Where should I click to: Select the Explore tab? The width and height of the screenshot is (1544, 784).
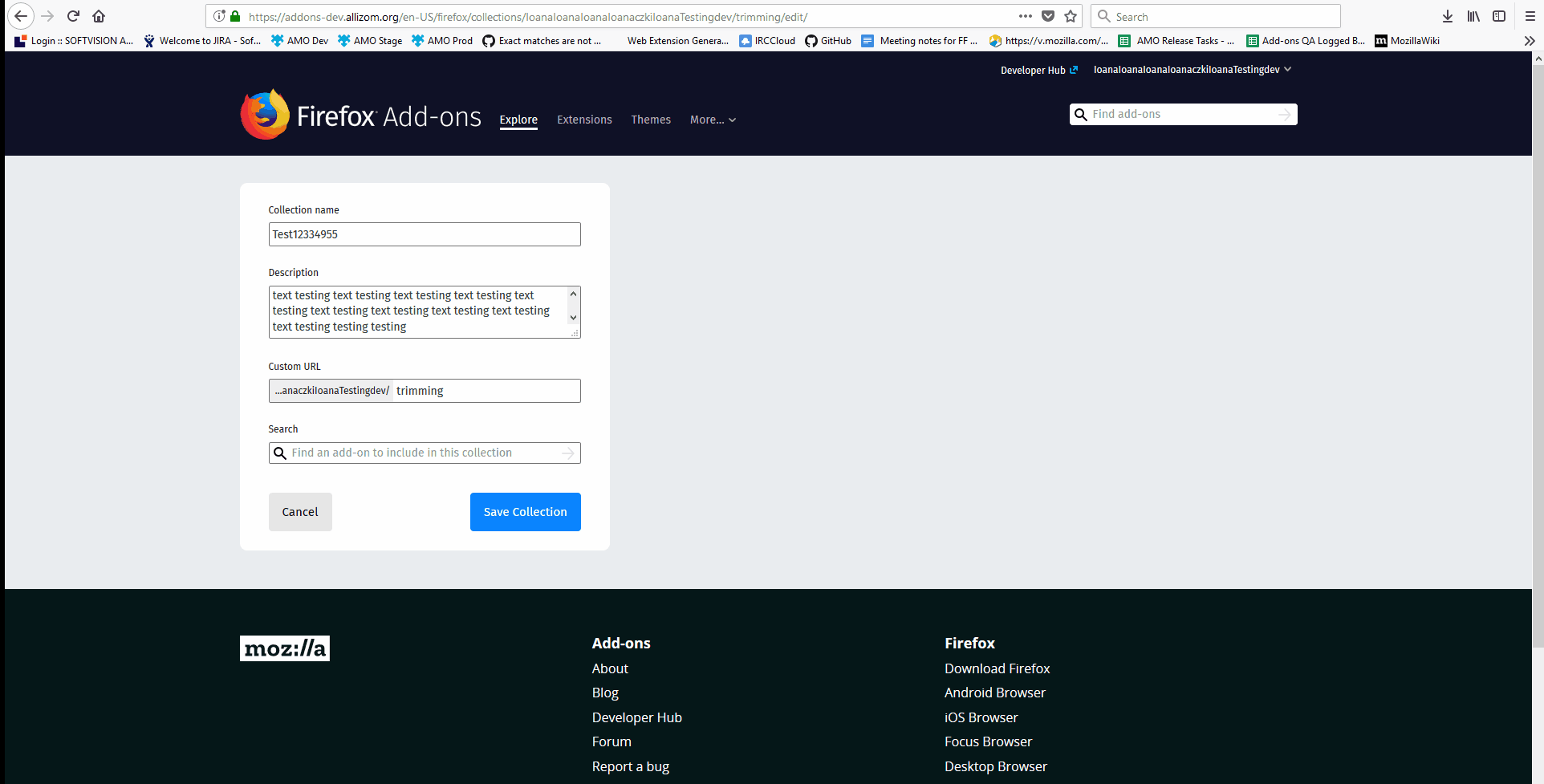518,120
